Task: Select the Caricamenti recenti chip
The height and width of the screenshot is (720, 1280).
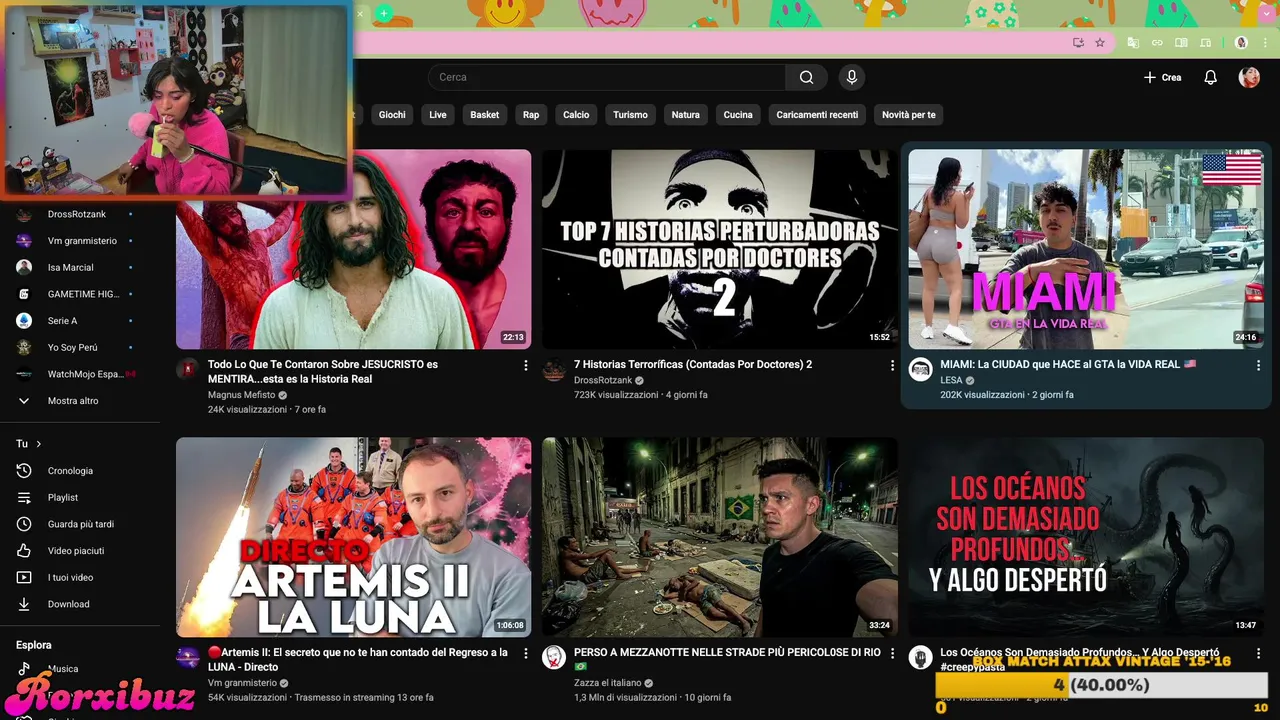Action: tap(817, 115)
